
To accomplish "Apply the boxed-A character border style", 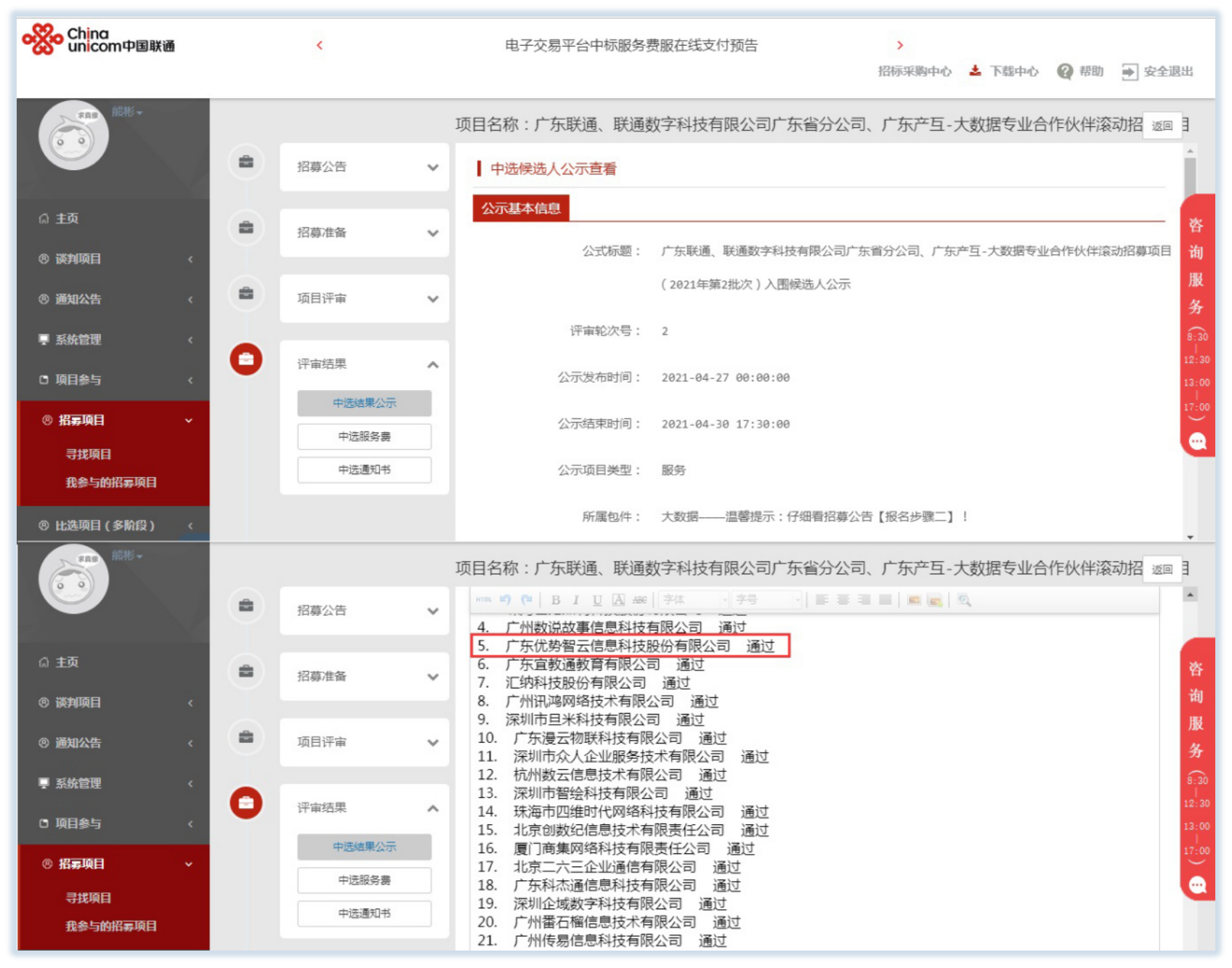I will point(618,600).
